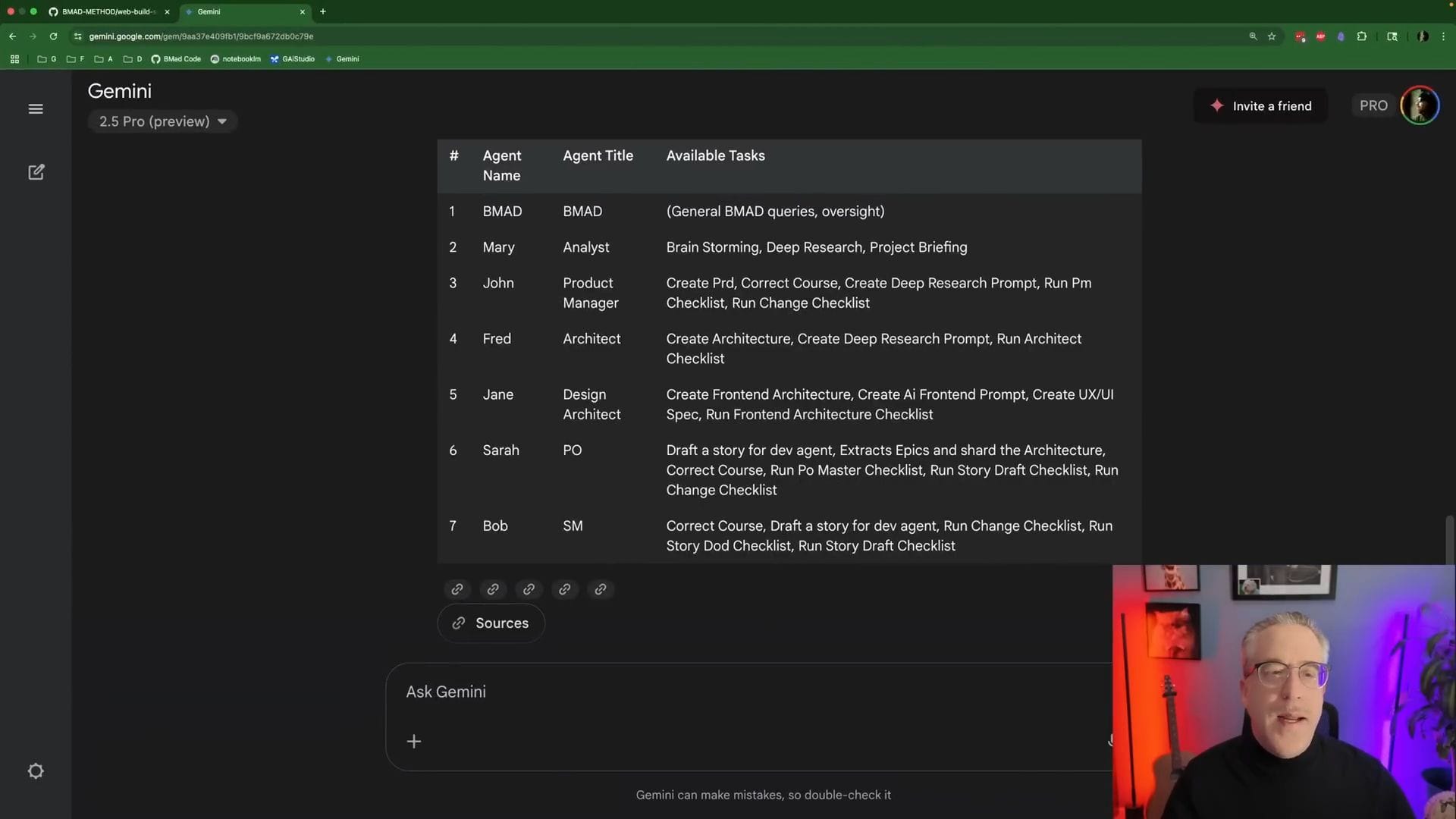1456x819 pixels.
Task: Expand the 2.5 Pro (preview) model dropdown
Action: pyautogui.click(x=162, y=121)
